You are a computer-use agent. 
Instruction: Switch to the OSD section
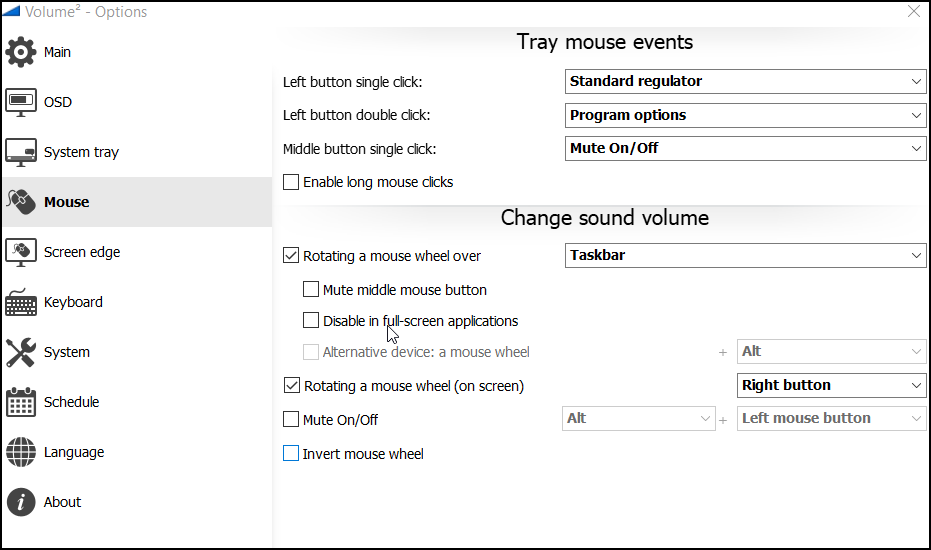pos(58,102)
